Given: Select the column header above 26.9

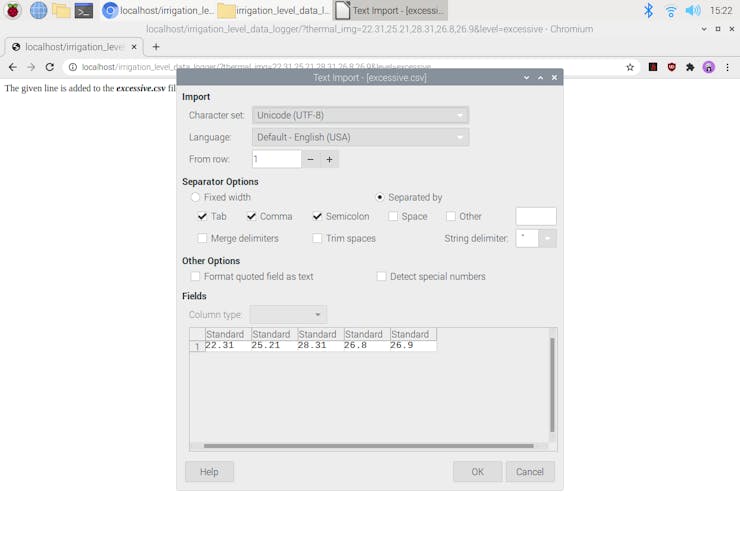Looking at the screenshot, I should [x=413, y=334].
